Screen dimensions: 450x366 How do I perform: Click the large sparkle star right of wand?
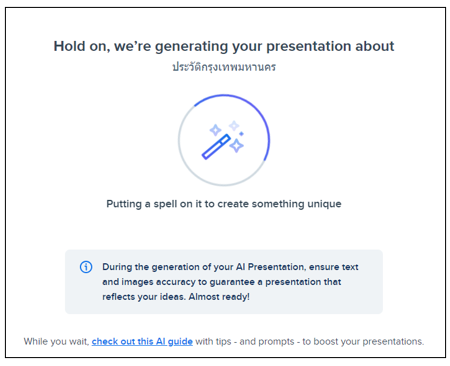(x=237, y=146)
